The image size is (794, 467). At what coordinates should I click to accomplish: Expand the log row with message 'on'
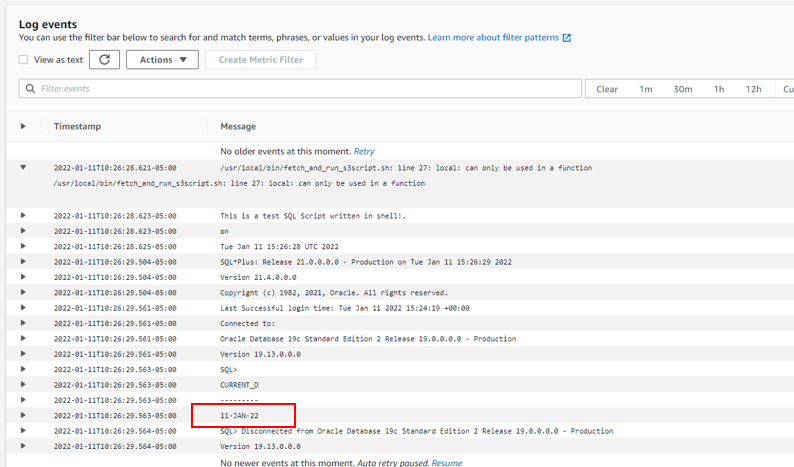(x=23, y=230)
